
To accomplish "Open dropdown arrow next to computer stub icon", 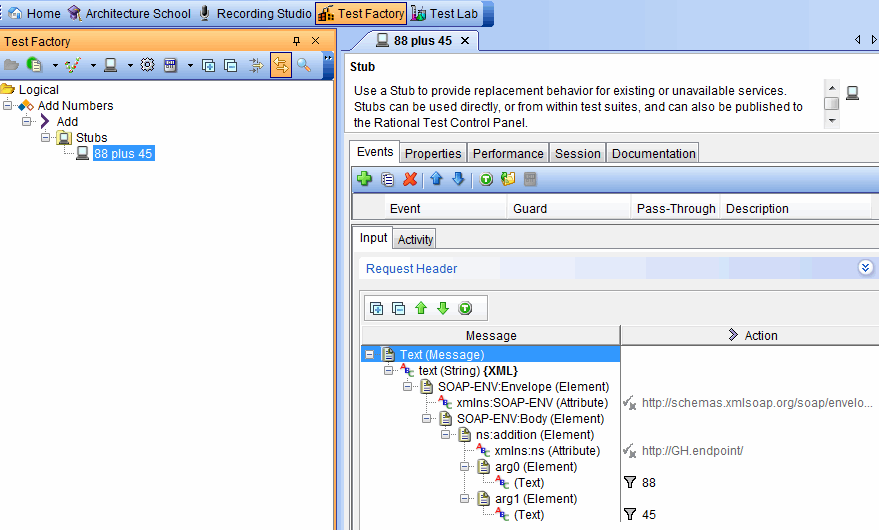I will click(x=130, y=66).
